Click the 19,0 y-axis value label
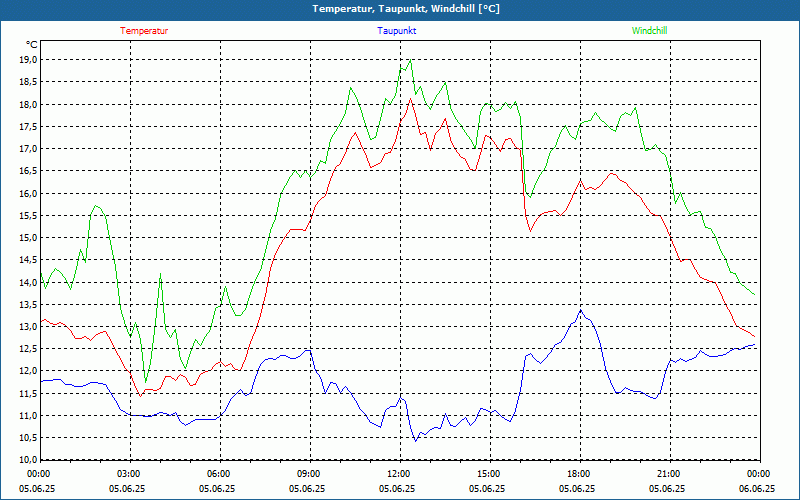 tap(27, 60)
